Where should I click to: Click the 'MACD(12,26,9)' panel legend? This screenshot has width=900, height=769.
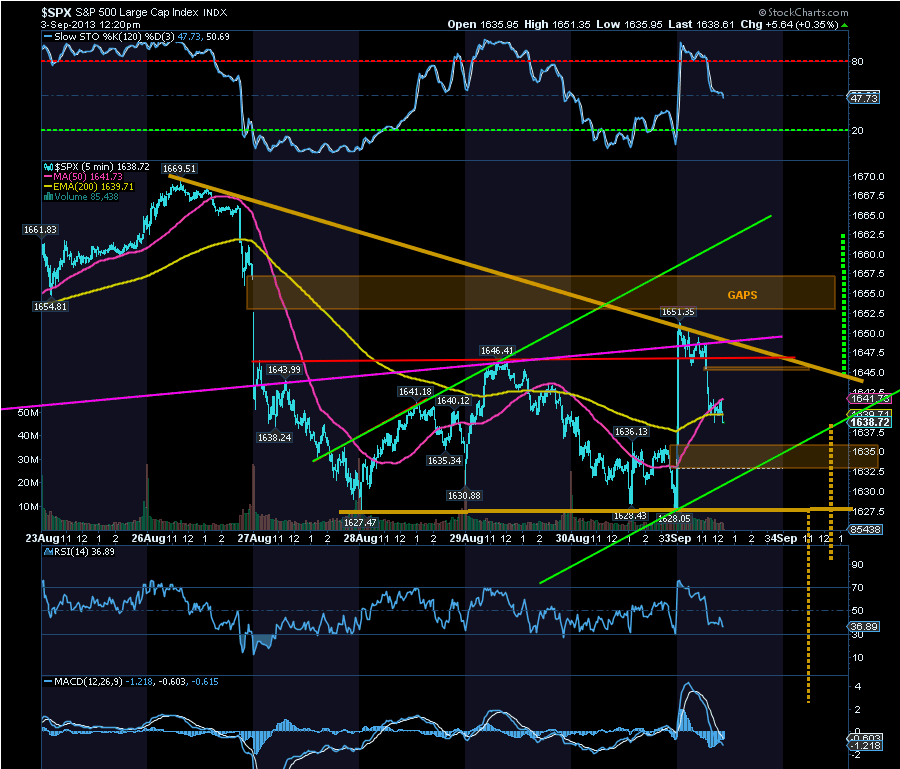click(x=88, y=682)
